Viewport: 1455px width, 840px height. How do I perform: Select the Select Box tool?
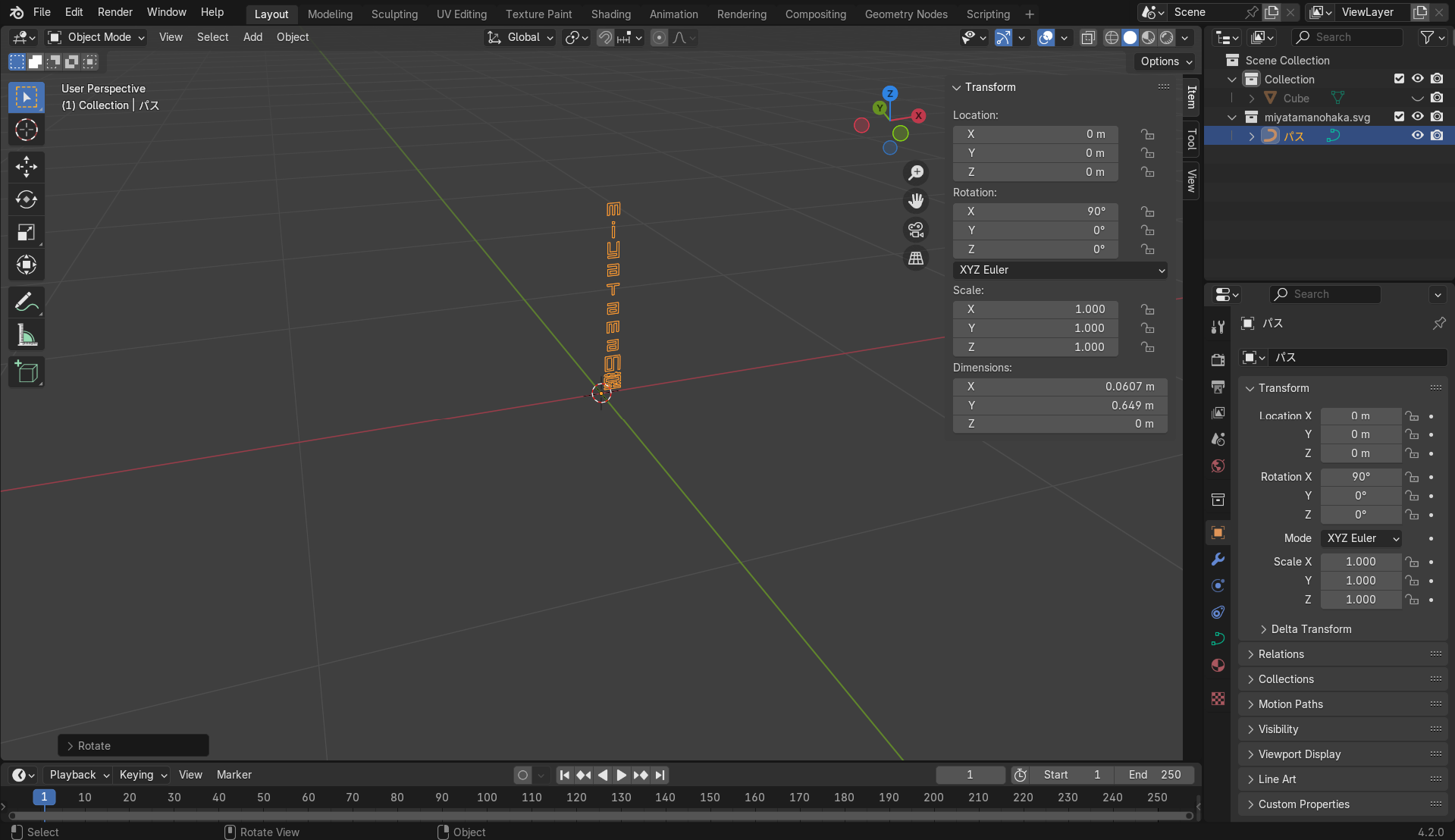tap(27, 97)
